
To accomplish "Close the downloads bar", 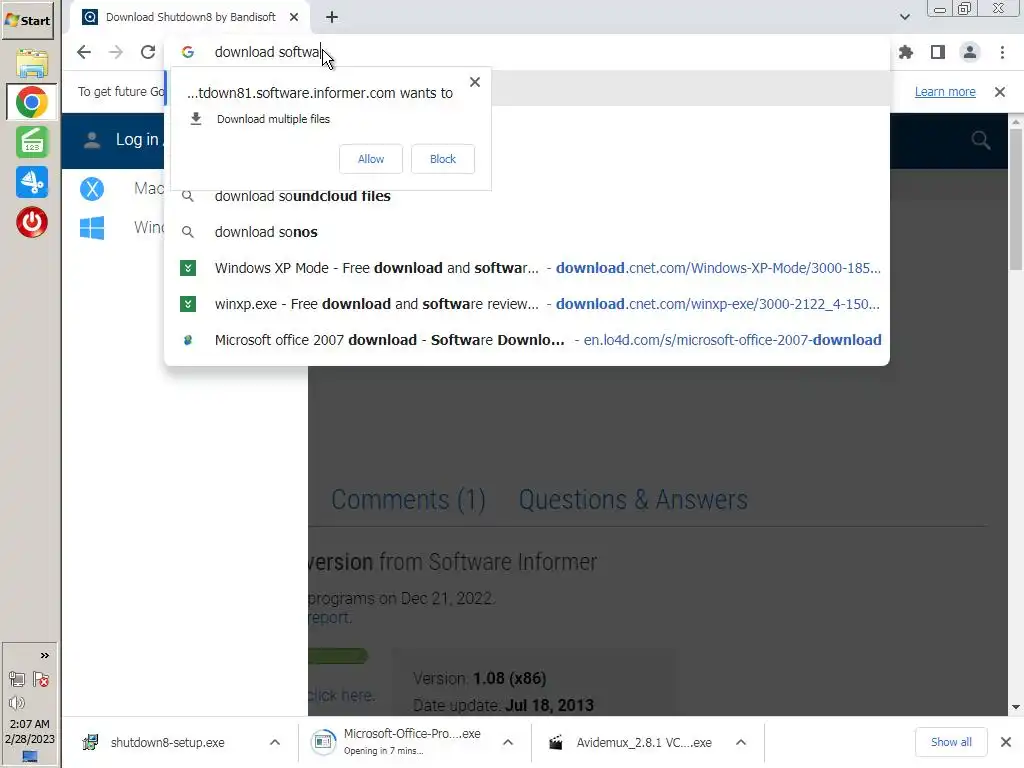I will click(x=1006, y=742).
